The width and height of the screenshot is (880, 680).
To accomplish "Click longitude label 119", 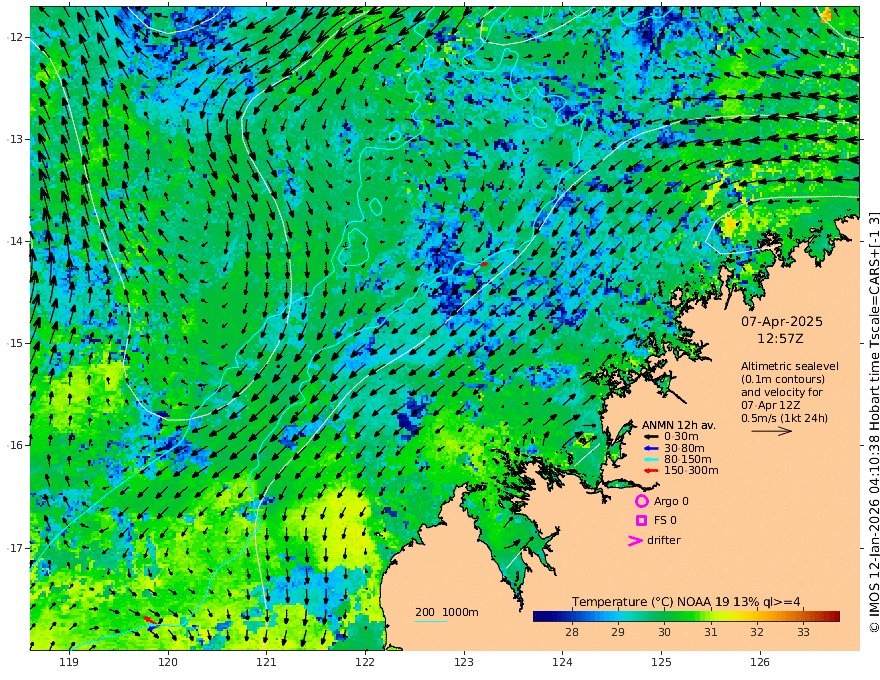I will click(x=69, y=663).
